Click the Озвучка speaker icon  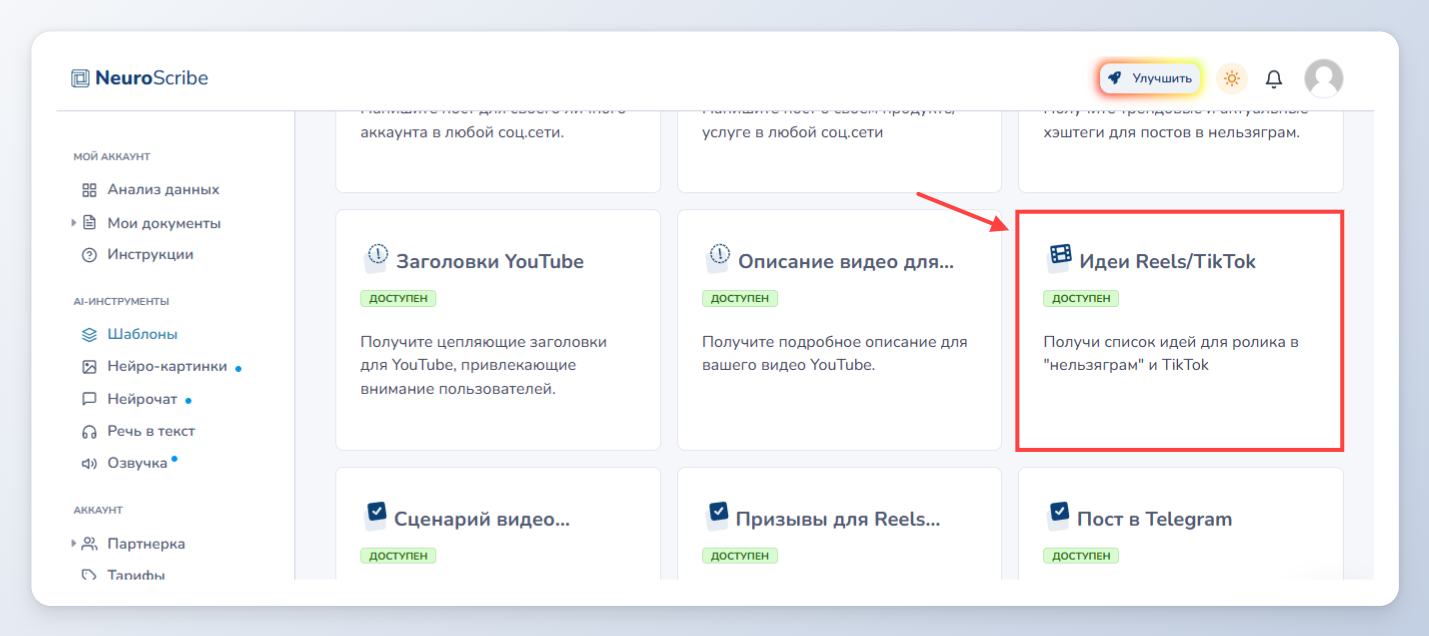click(89, 464)
